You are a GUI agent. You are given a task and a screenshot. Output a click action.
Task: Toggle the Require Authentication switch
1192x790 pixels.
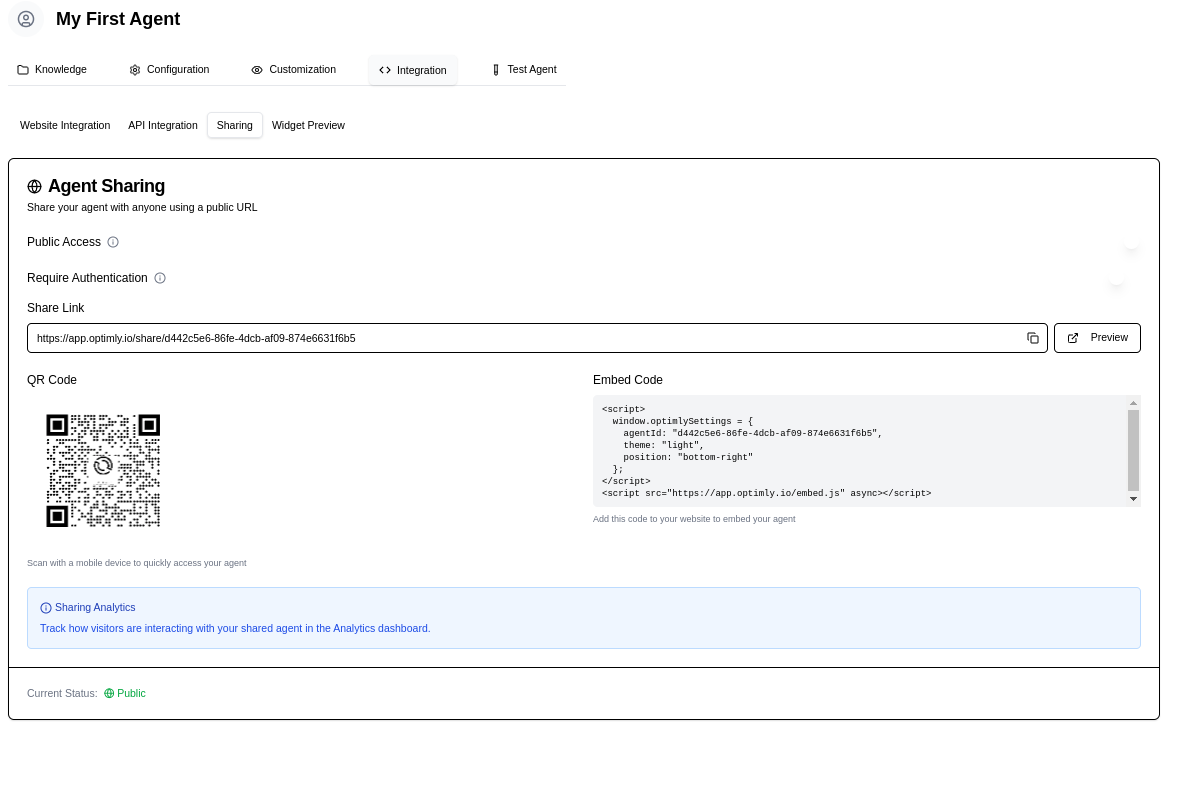(1124, 278)
